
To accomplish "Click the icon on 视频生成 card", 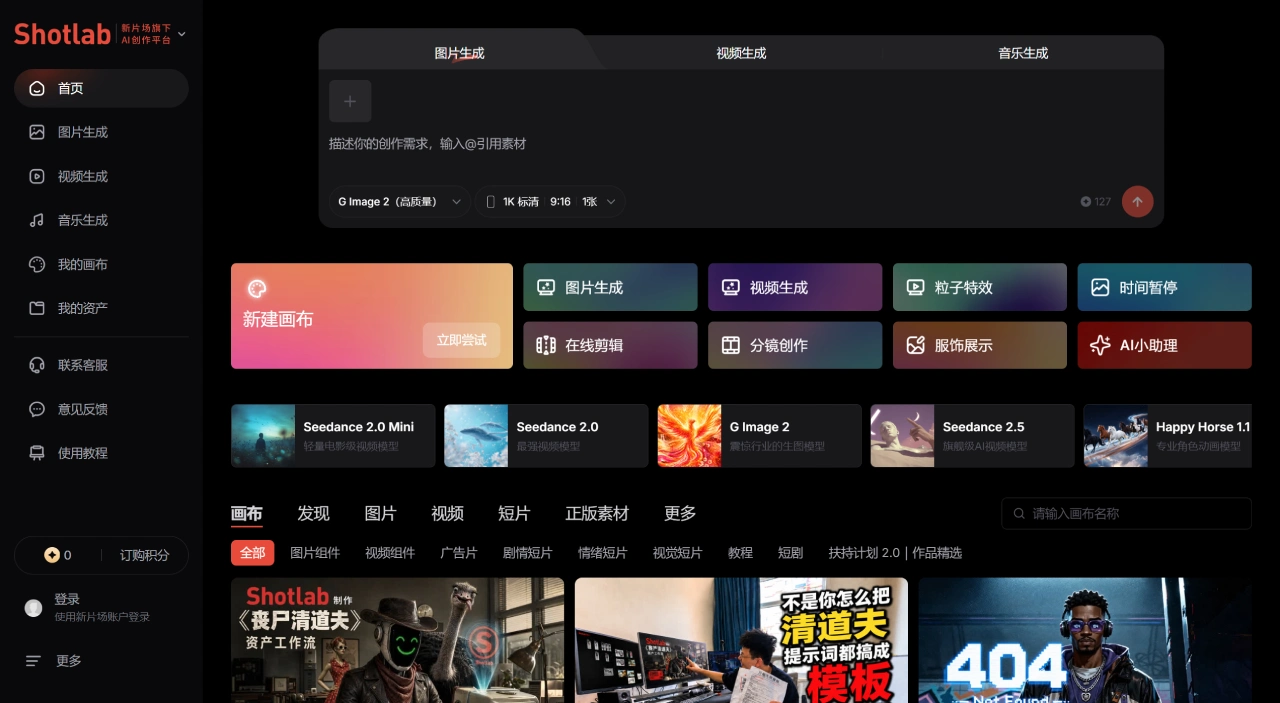I will (731, 287).
